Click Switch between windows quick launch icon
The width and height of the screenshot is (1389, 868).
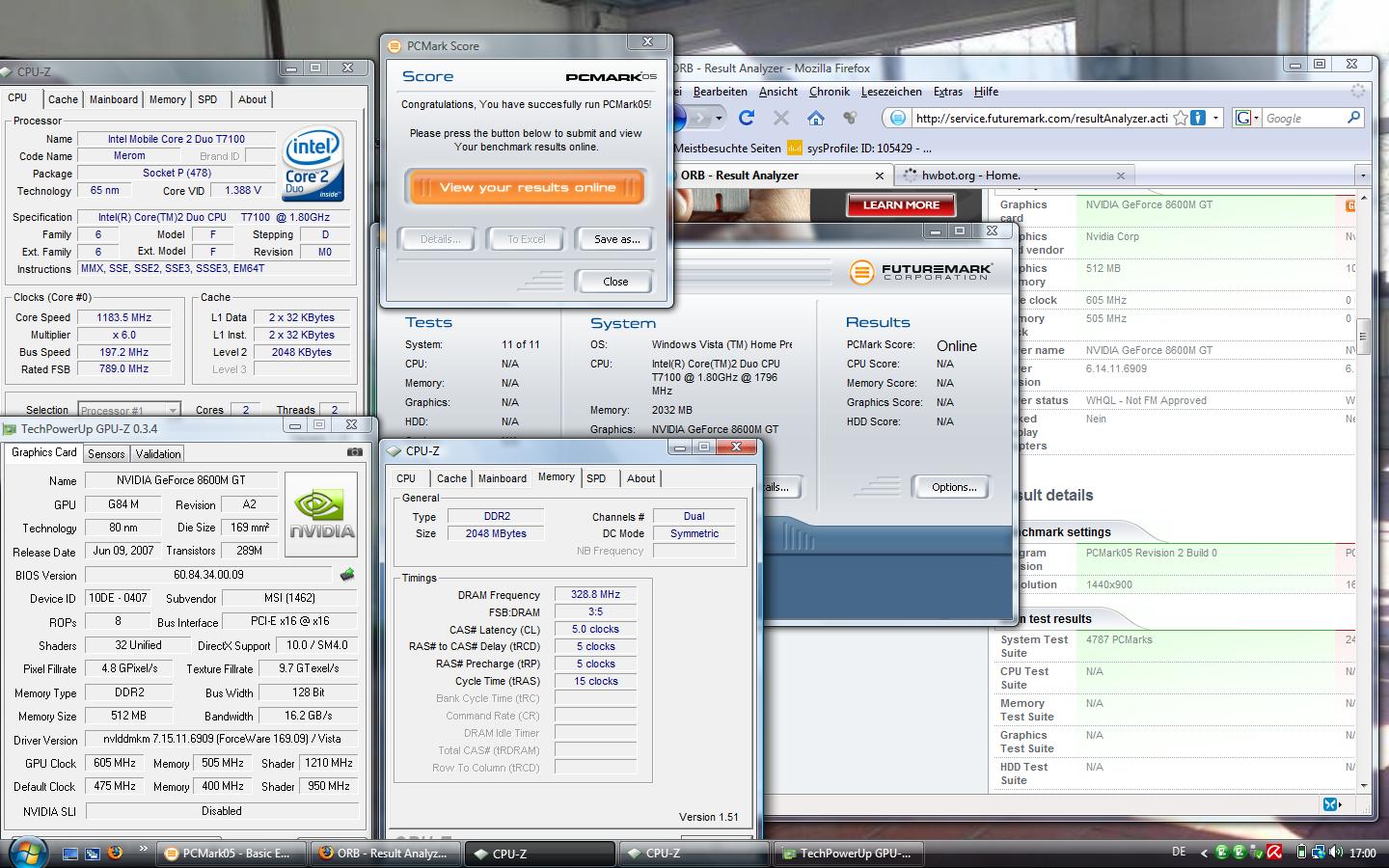pyautogui.click(x=93, y=854)
